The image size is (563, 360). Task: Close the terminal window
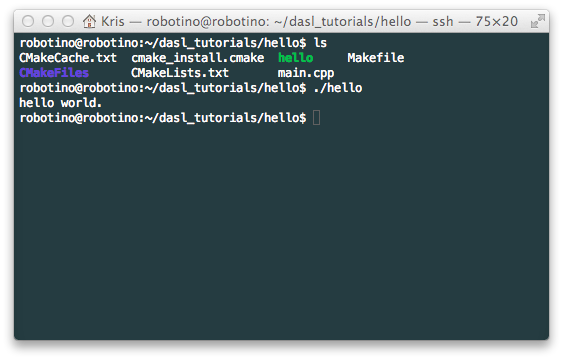click(28, 21)
